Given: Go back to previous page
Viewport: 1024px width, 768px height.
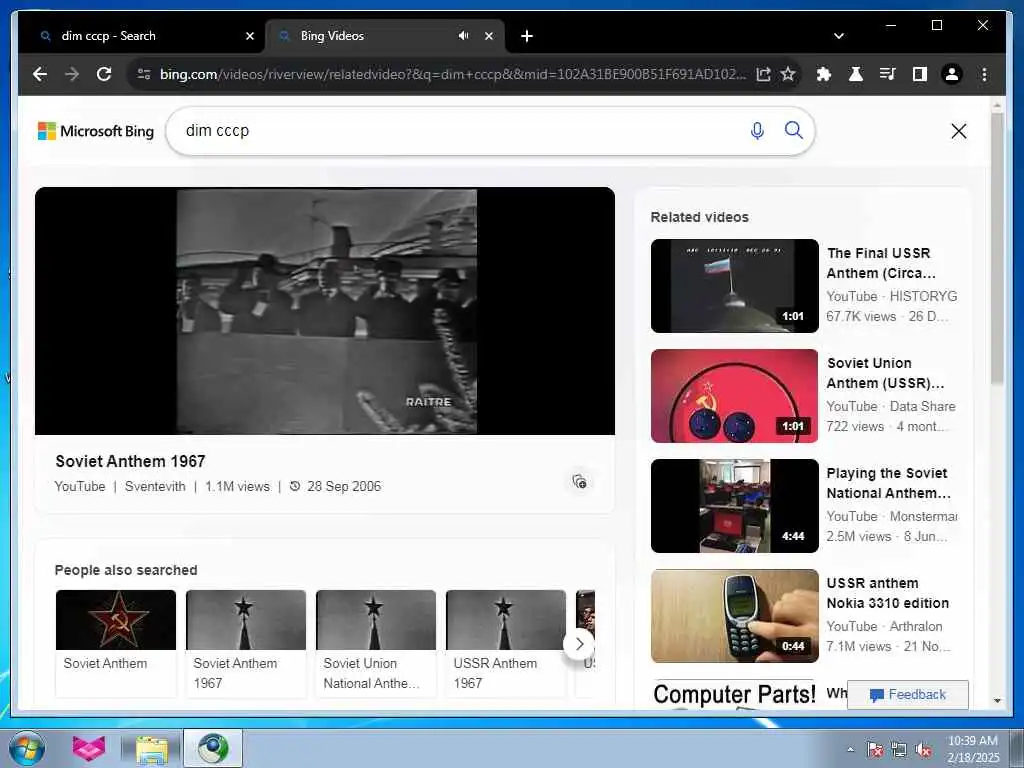Looking at the screenshot, I should pyautogui.click(x=40, y=74).
